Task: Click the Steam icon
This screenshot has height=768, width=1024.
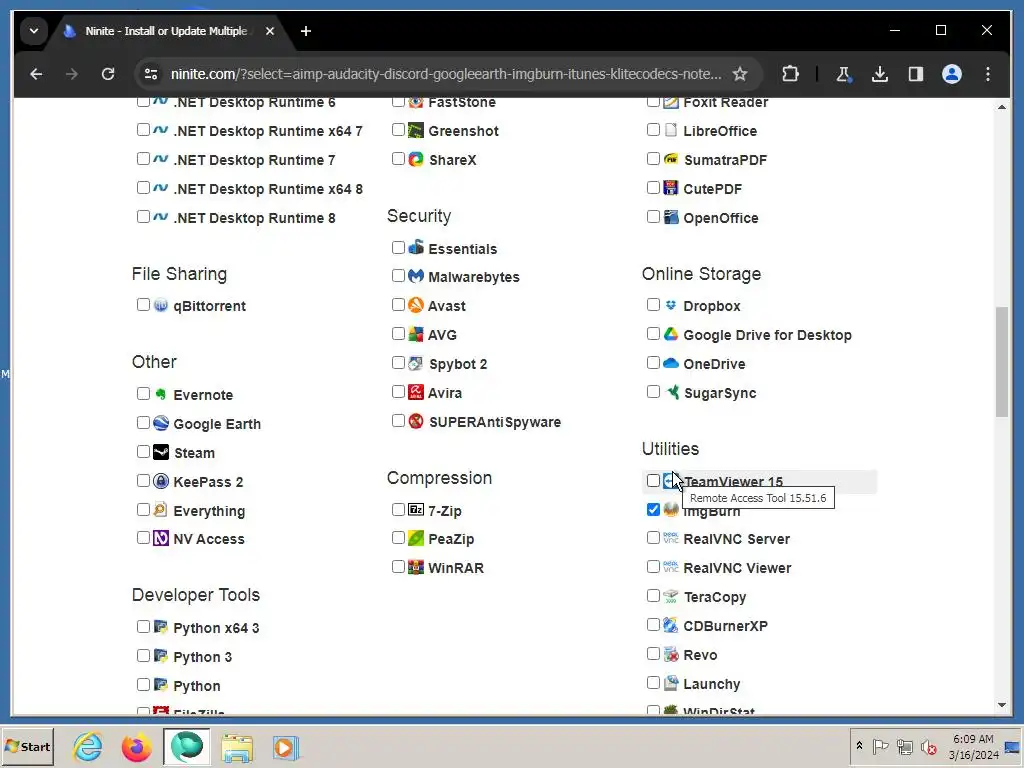Action: point(161,452)
